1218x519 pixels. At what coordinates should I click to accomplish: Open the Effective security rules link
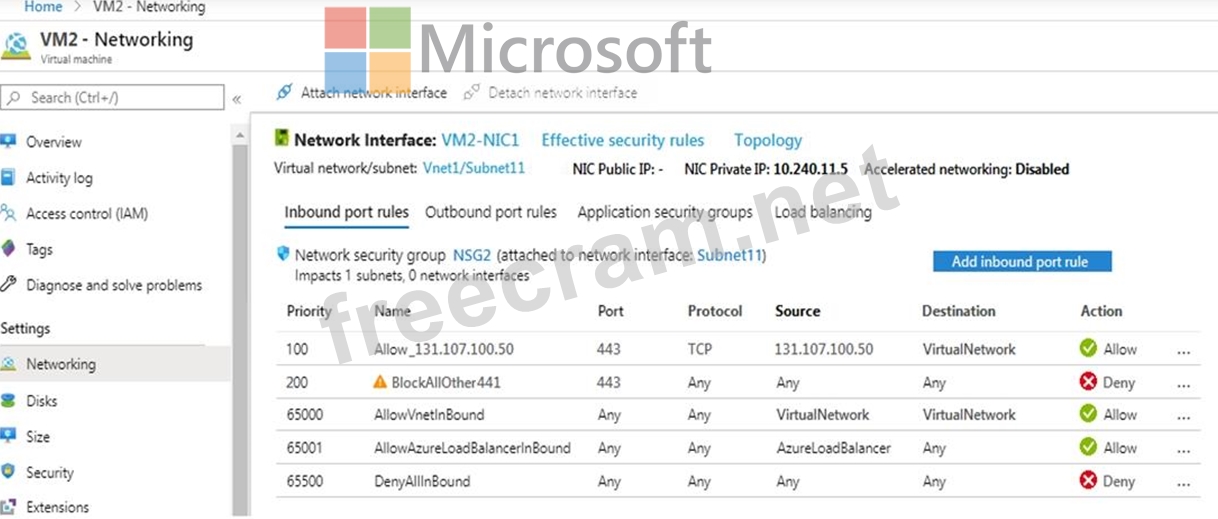[x=622, y=141]
